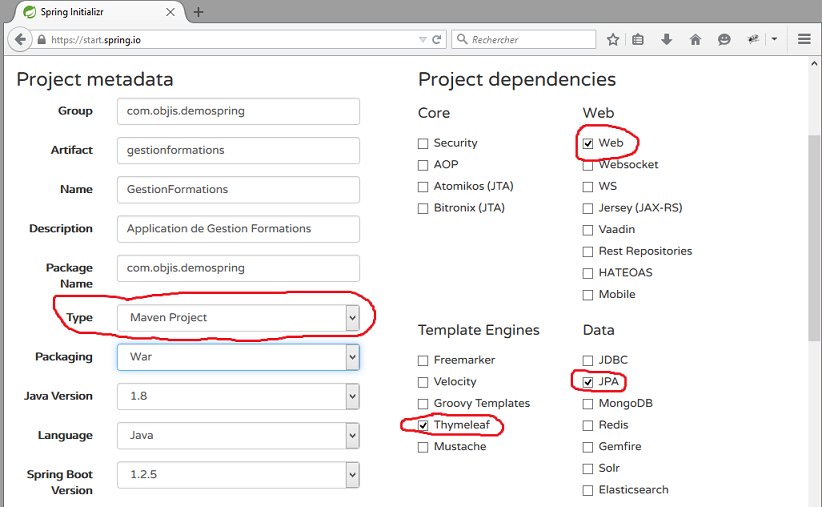Go back with the browser back arrow
822x507 pixels.
[x=19, y=39]
